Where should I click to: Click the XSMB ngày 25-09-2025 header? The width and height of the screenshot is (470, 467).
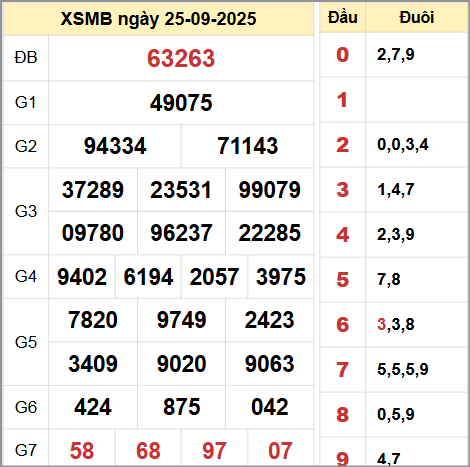[x=159, y=19]
